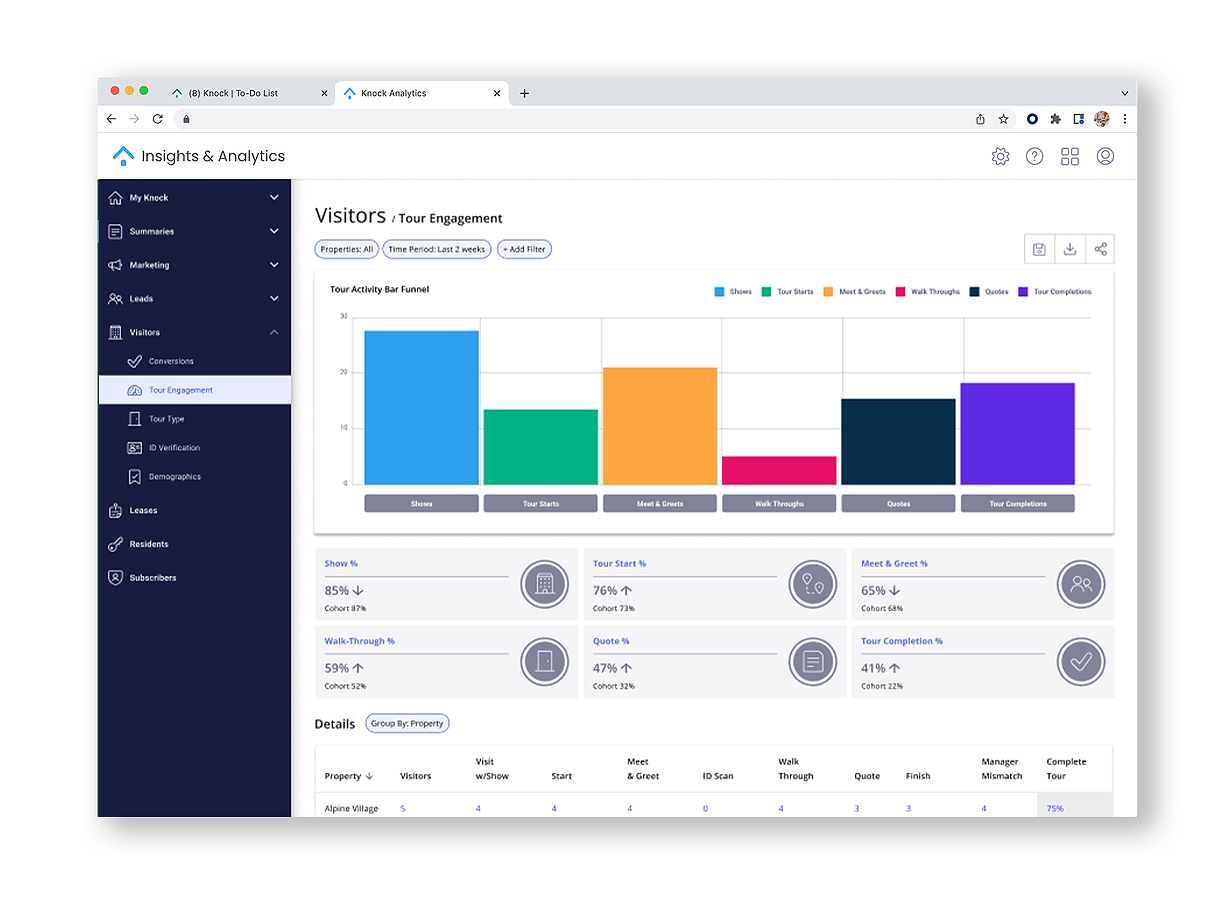The image size is (1229, 900).
Task: Click the Meet & Greets chart category button
Action: coord(660,504)
